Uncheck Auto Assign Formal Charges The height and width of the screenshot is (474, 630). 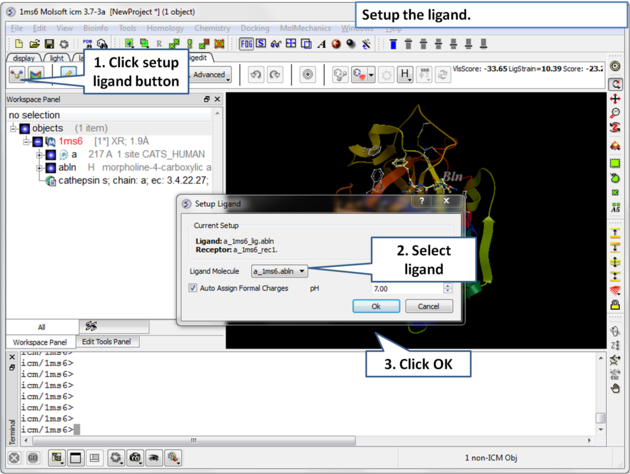pos(194,288)
